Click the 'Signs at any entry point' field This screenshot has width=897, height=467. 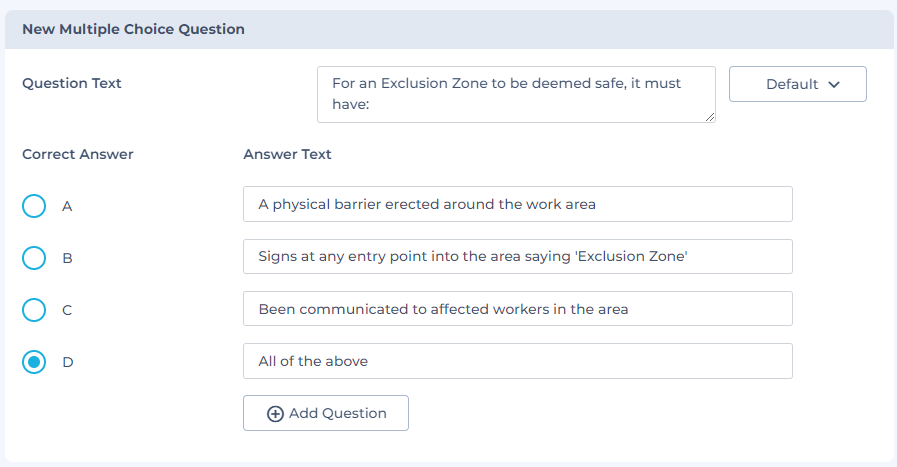[517, 257]
